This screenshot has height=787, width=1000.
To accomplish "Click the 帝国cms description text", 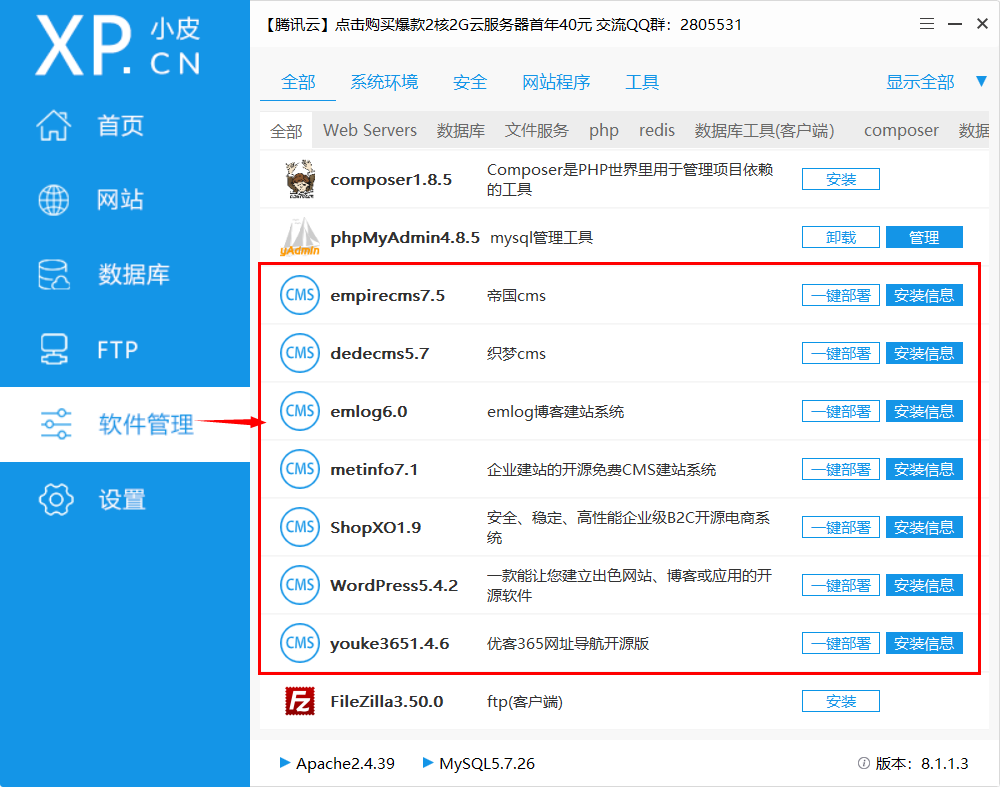I will (516, 296).
